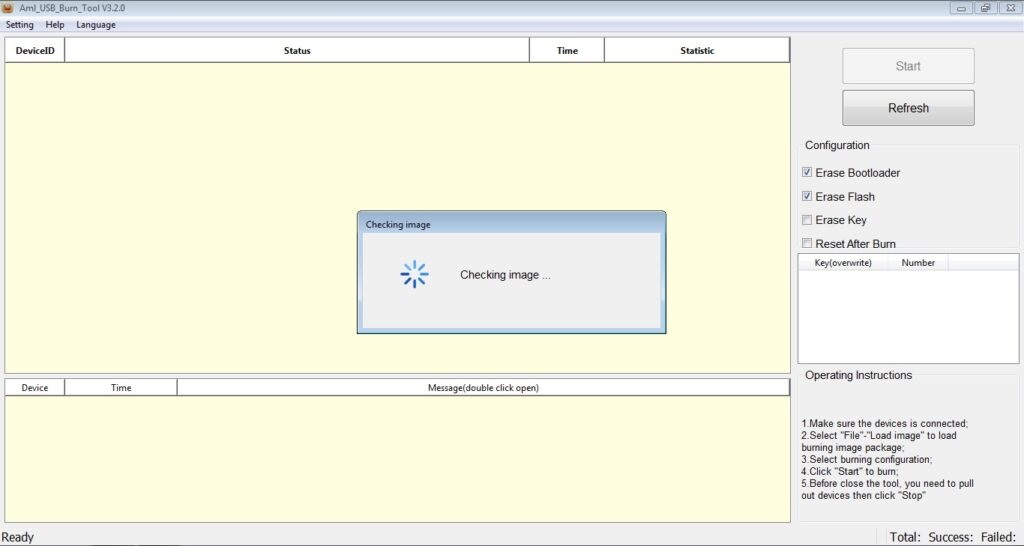This screenshot has width=1024, height=546.
Task: Click instruction '4.Click "Start" to burn'
Action: pos(850,471)
